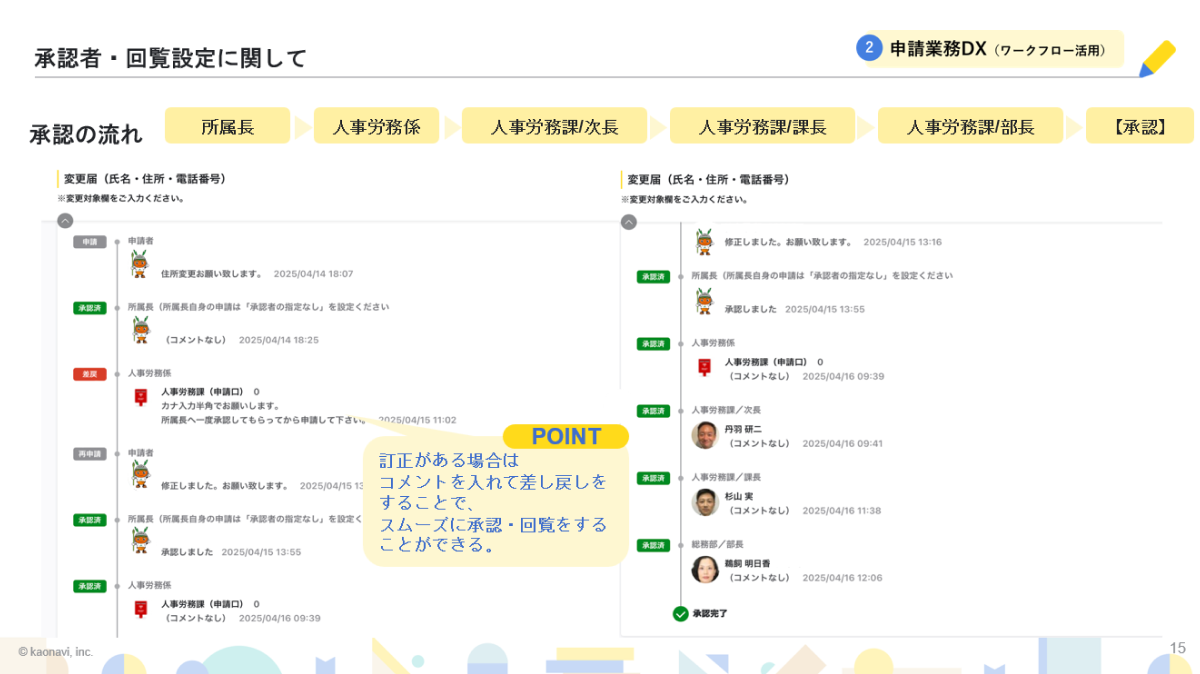Select the 人事労務課/課長 flow step

click(x=762, y=127)
